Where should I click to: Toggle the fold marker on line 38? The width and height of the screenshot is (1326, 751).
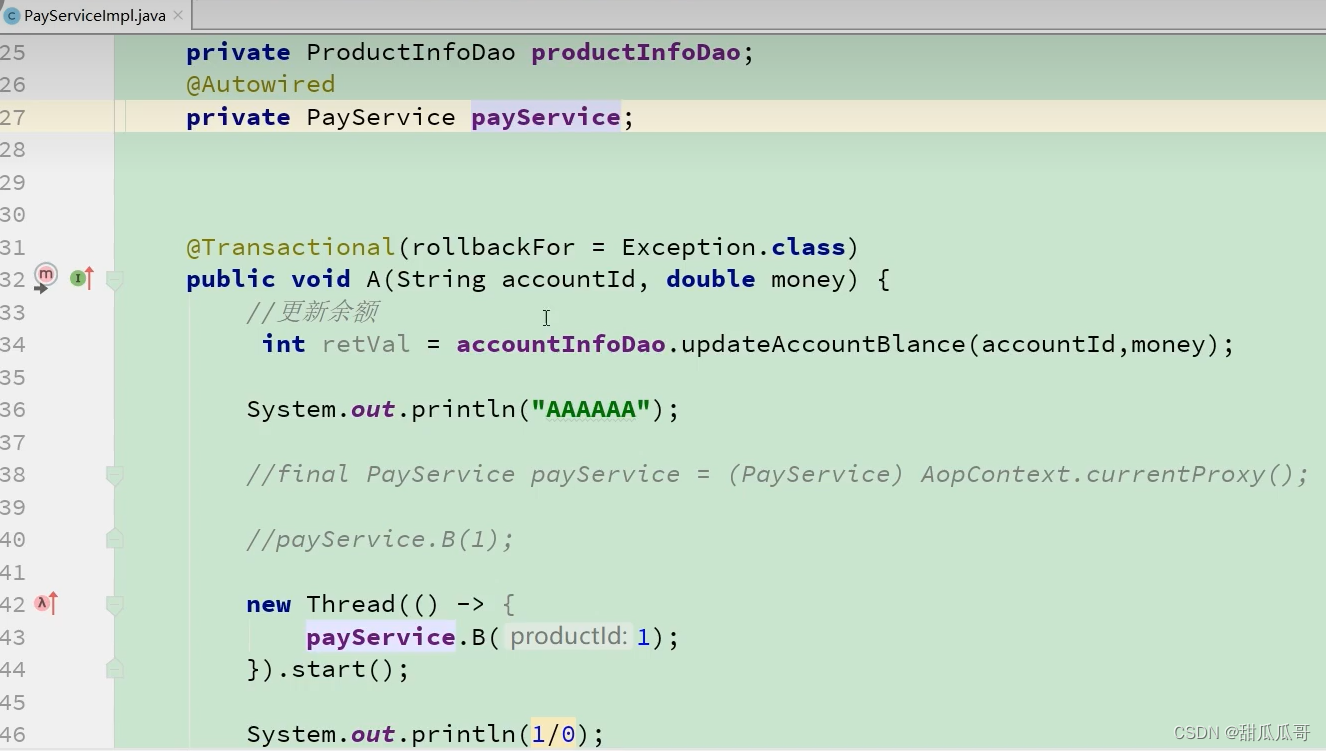[115, 475]
